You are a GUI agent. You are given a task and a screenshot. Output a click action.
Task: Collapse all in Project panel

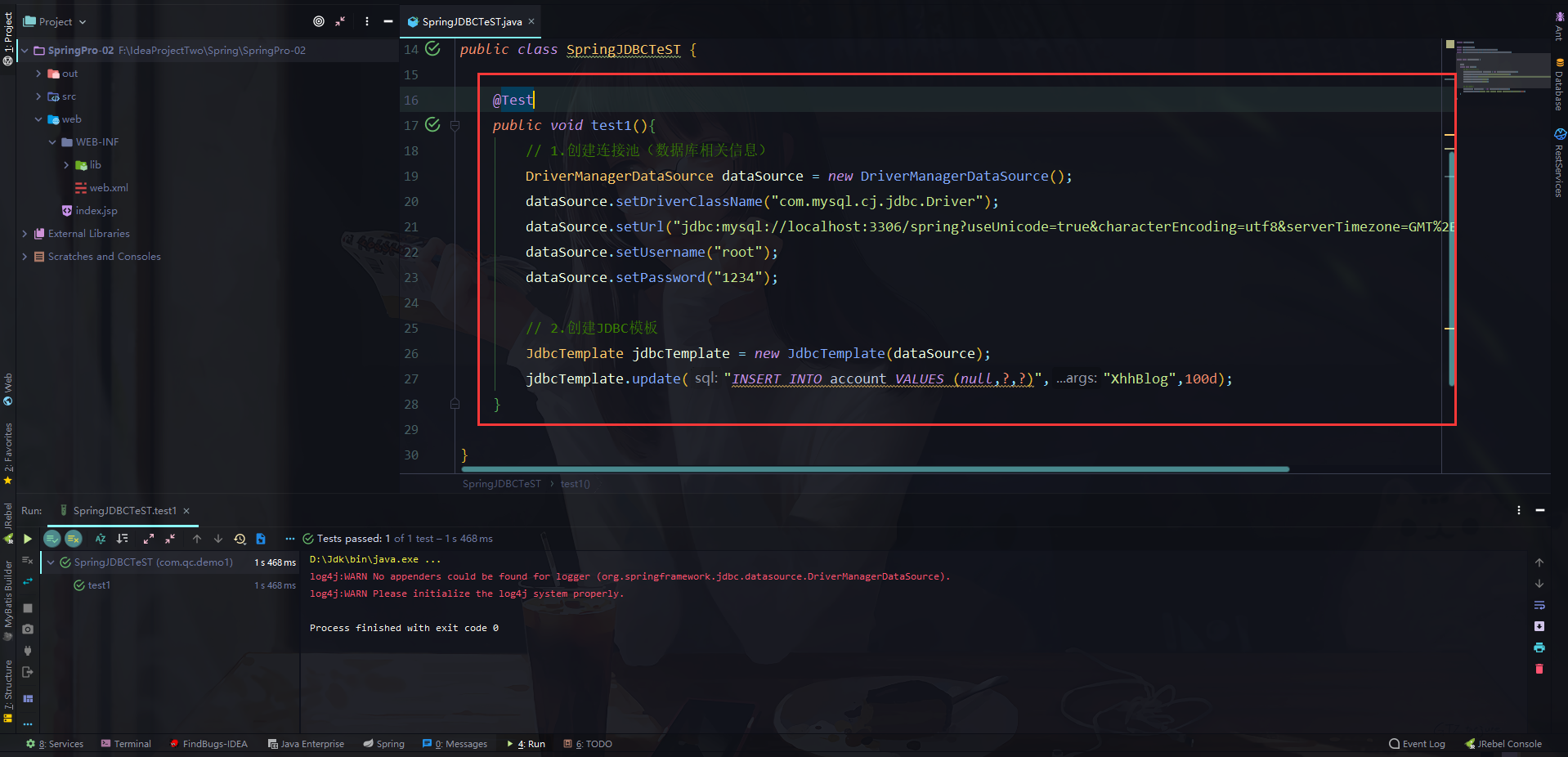point(340,21)
